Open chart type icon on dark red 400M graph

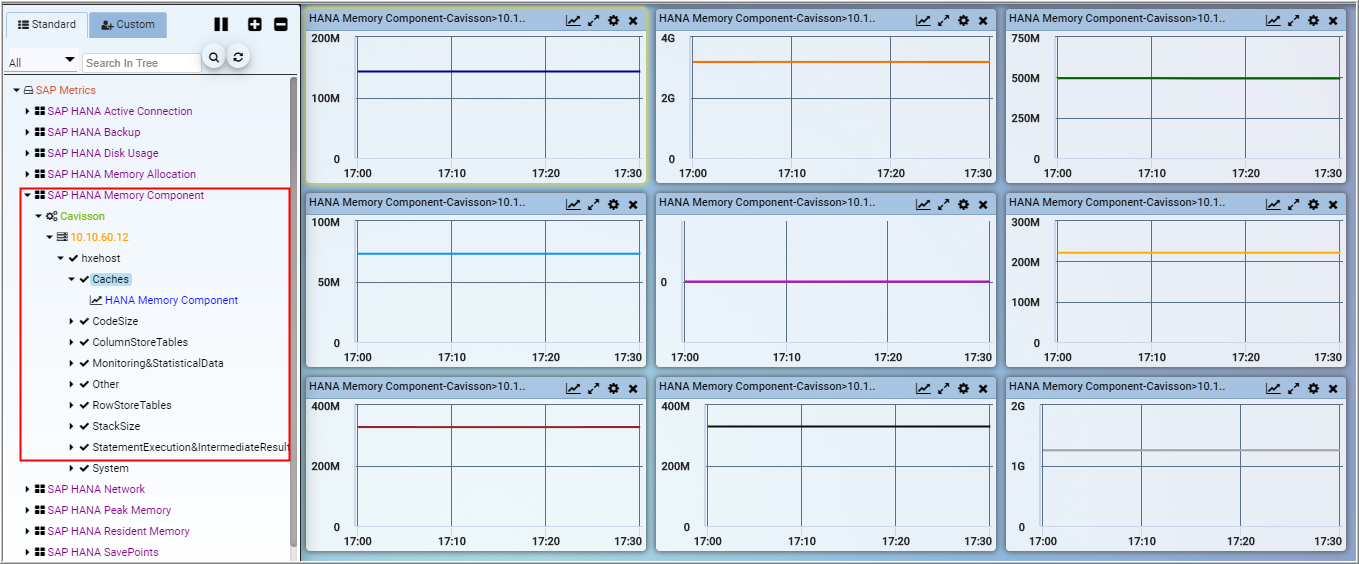[x=573, y=388]
